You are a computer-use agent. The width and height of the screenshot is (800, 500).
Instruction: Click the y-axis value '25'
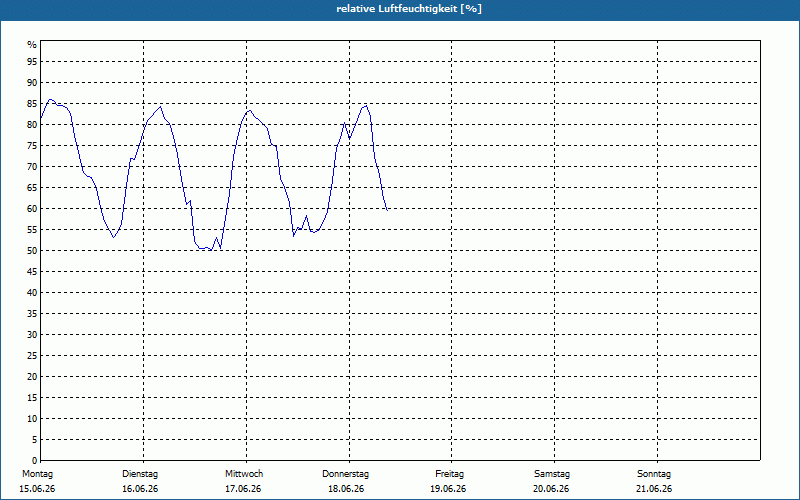[x=32, y=356]
